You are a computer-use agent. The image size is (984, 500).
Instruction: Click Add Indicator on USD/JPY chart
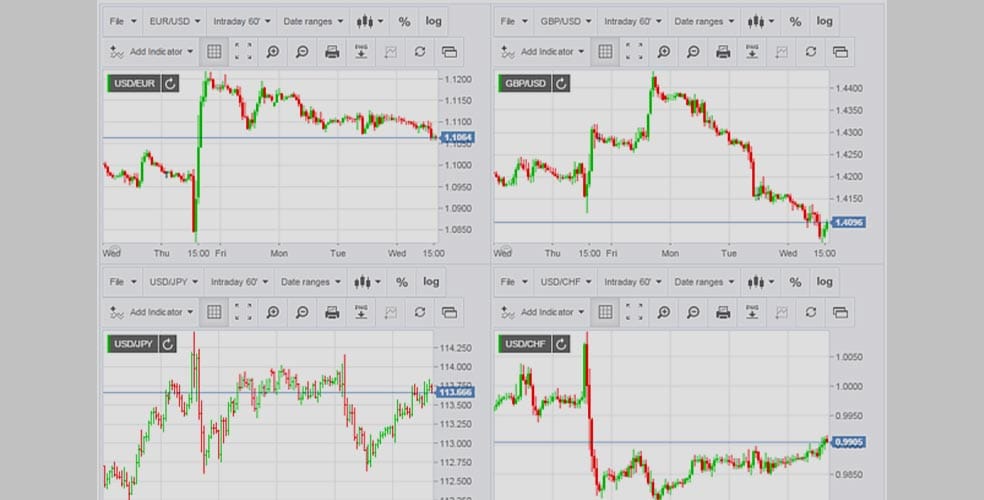click(x=151, y=312)
